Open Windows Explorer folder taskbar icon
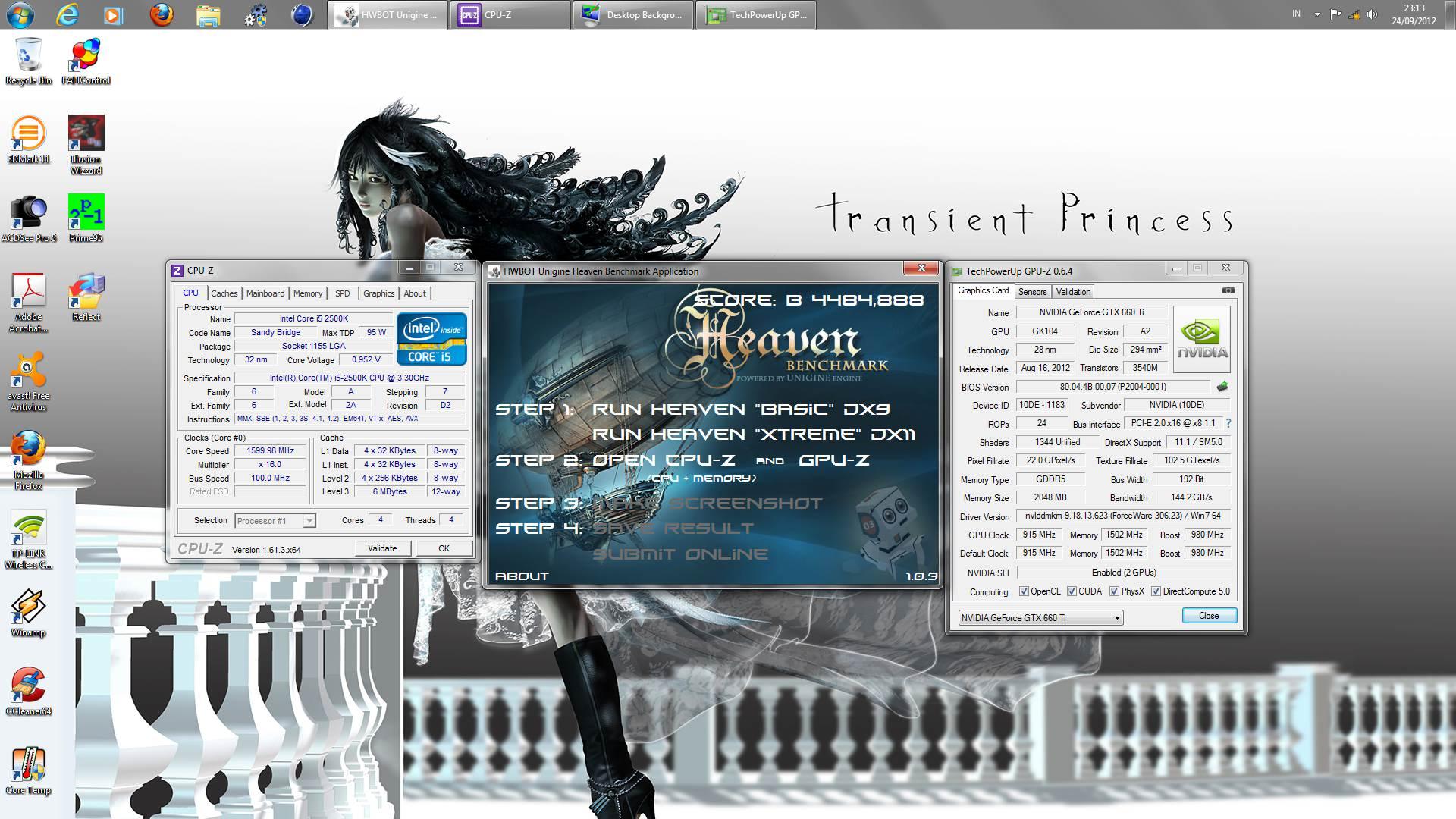1456x819 pixels. 208,14
